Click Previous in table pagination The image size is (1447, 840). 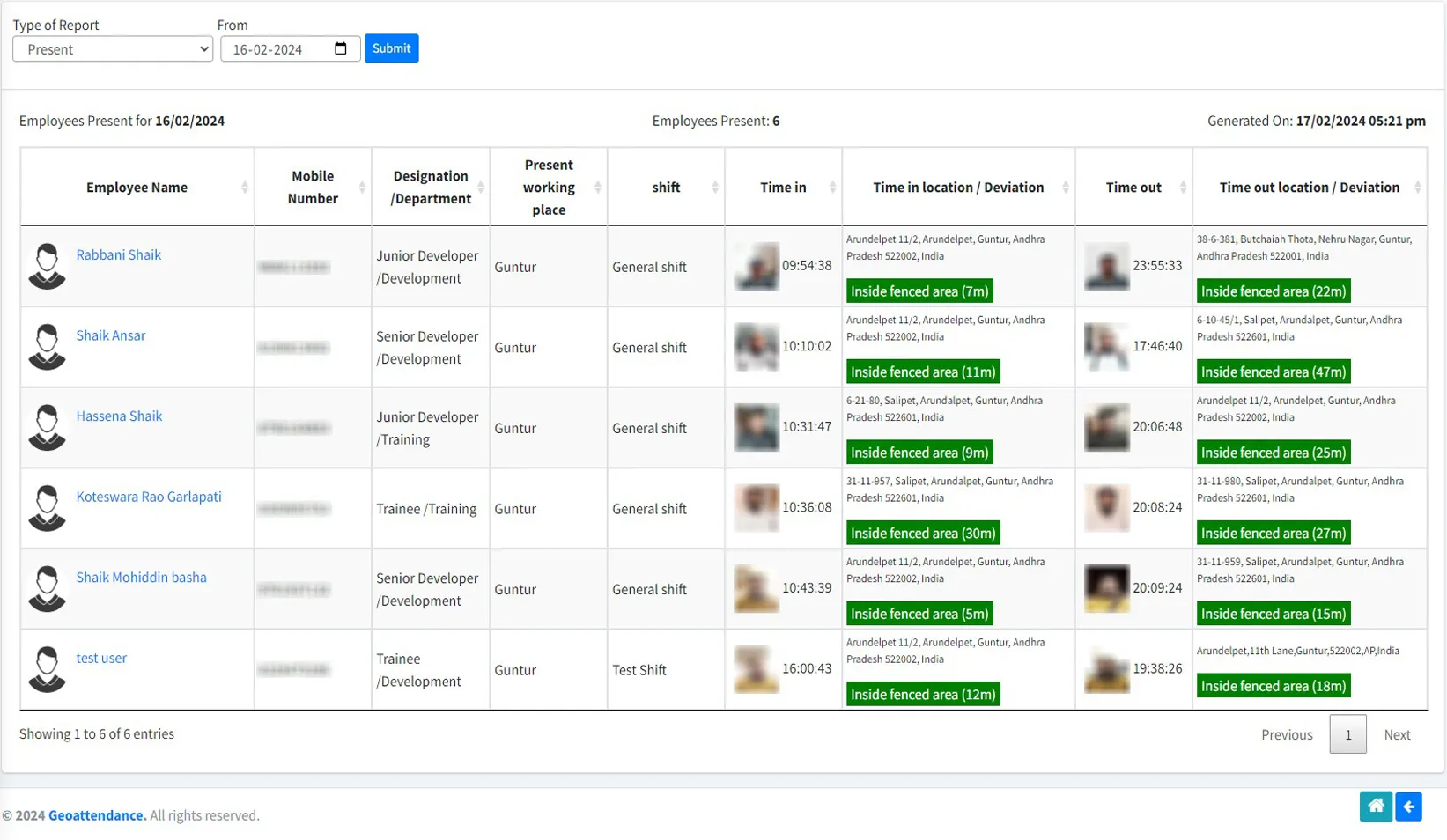point(1286,734)
